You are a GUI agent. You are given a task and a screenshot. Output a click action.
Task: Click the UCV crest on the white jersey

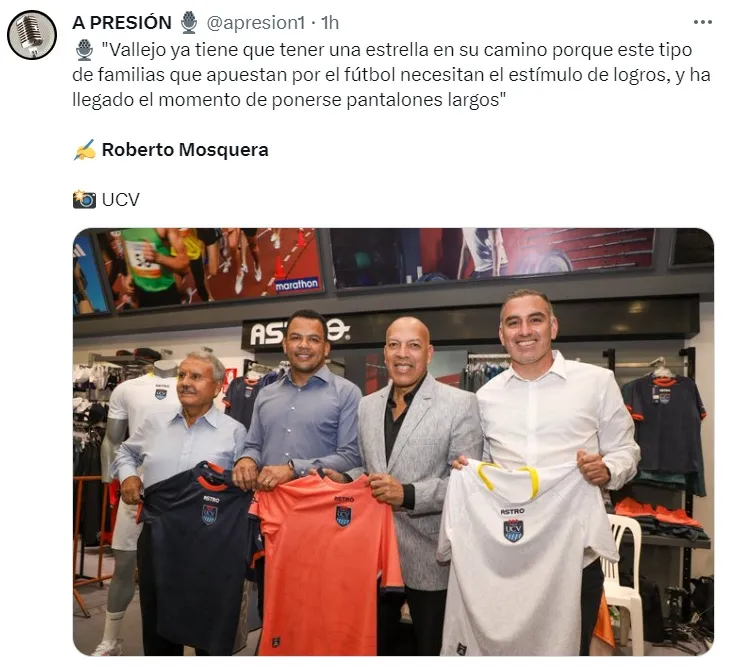tap(513, 531)
